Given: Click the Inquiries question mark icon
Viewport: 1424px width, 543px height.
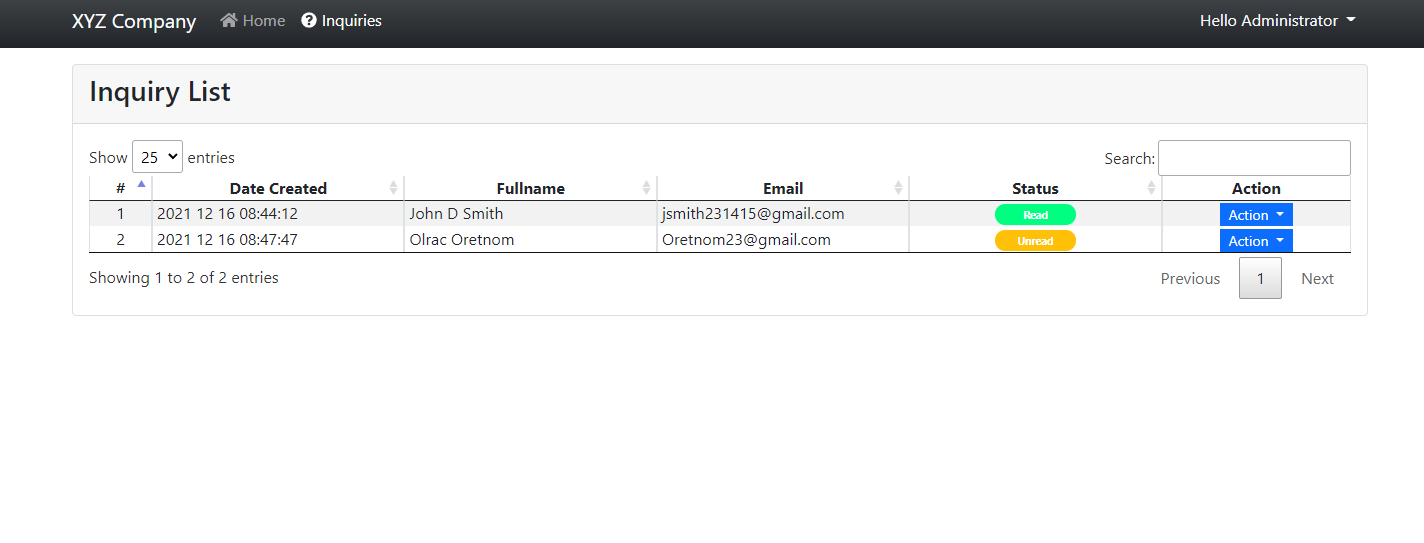Looking at the screenshot, I should [309, 20].
